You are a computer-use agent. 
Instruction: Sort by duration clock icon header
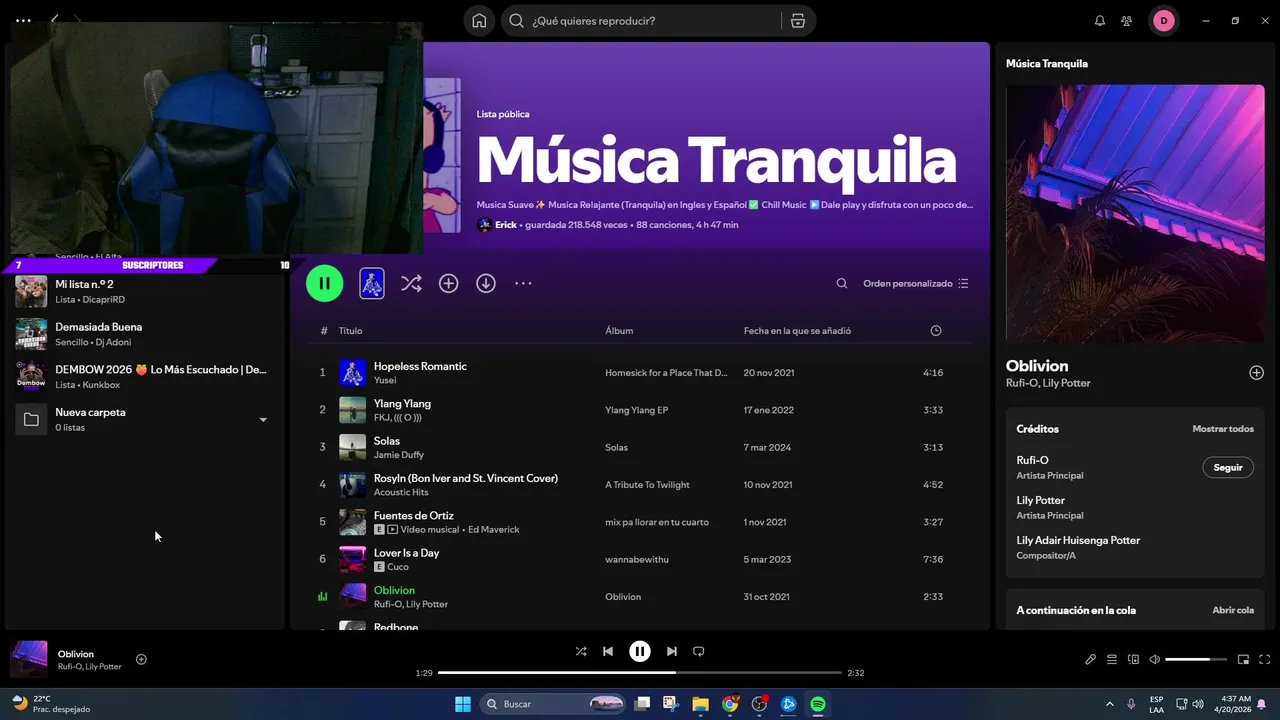pos(936,331)
